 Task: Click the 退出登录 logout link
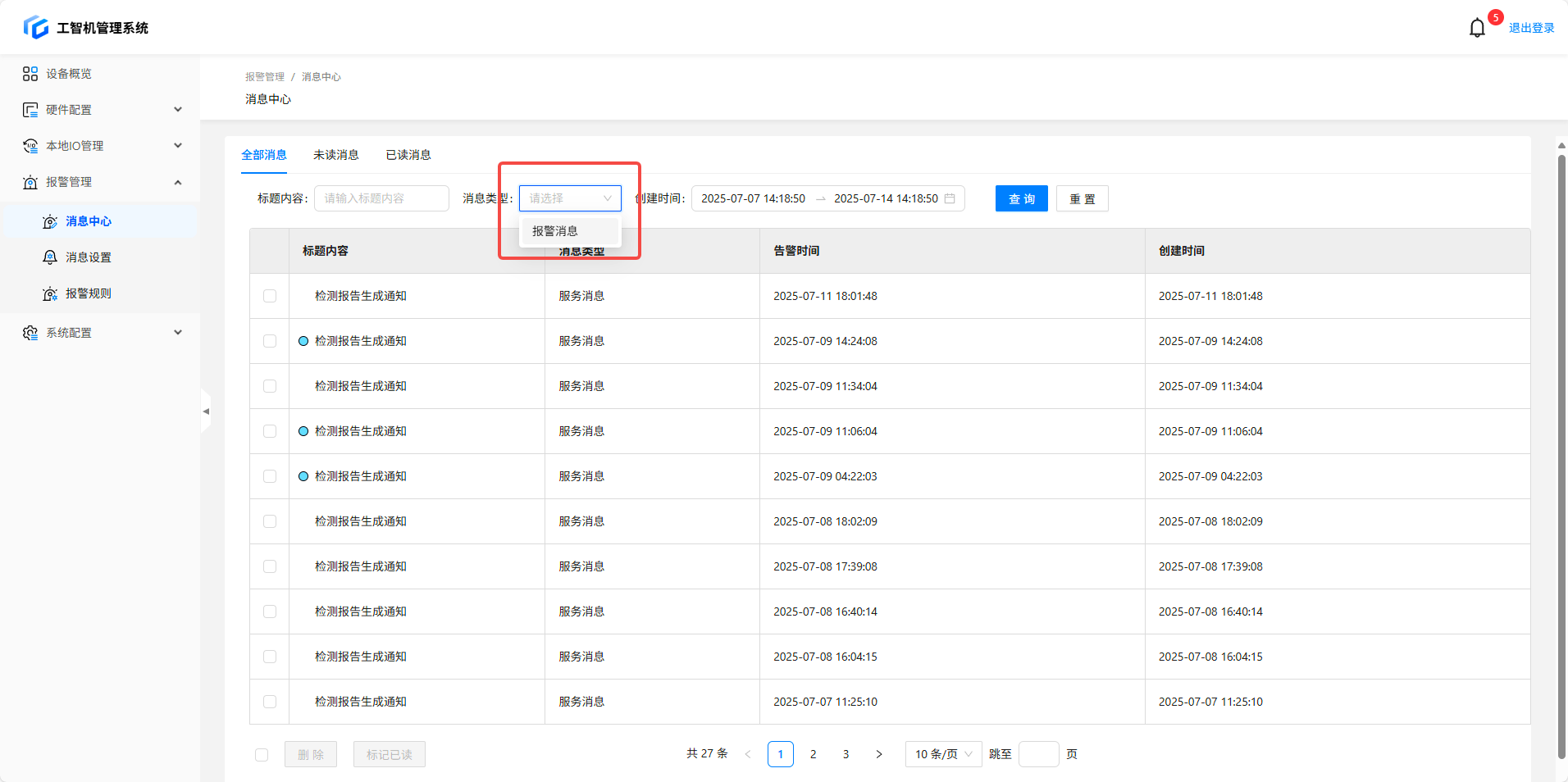(1531, 28)
